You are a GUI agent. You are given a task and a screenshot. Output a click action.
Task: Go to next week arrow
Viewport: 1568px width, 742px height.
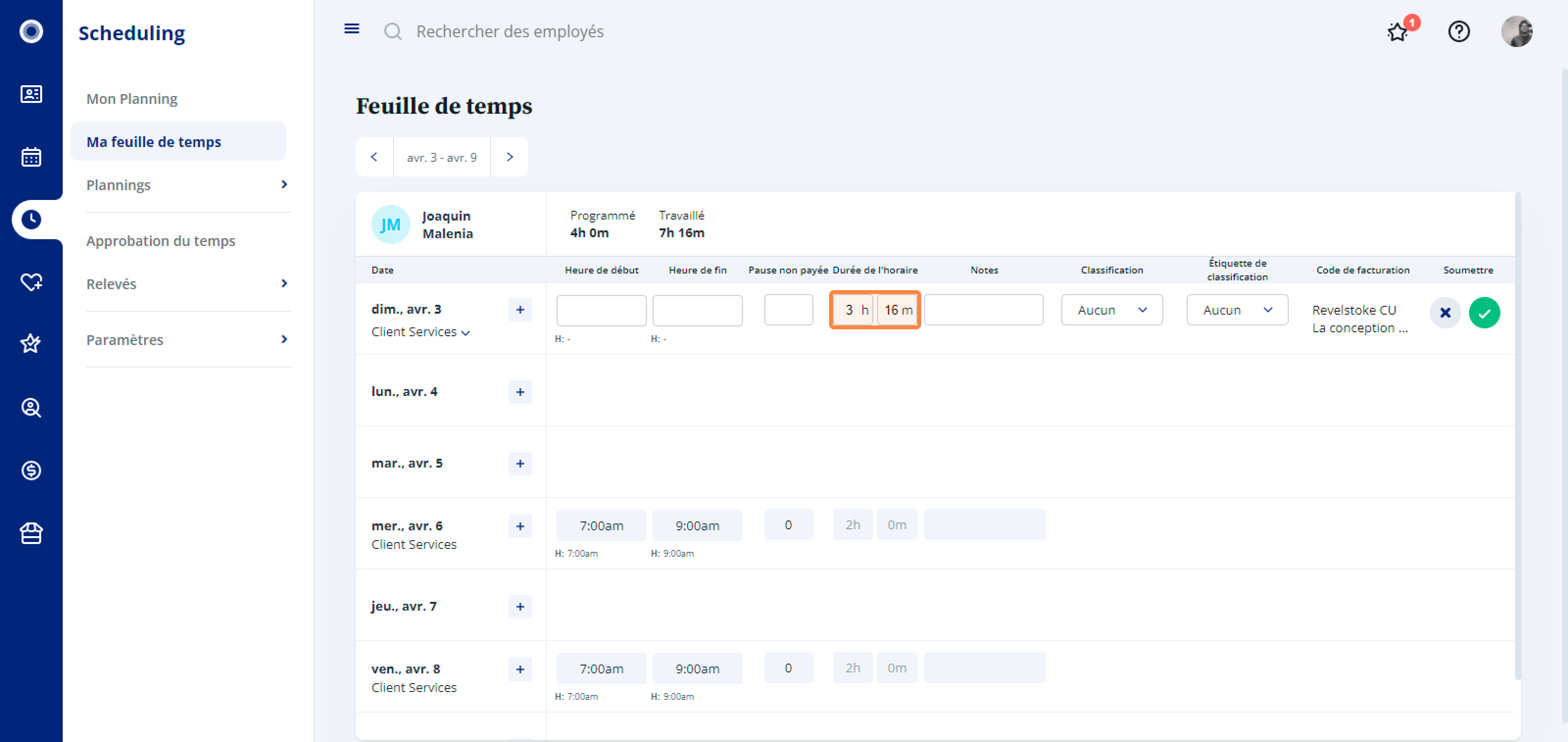click(x=510, y=157)
